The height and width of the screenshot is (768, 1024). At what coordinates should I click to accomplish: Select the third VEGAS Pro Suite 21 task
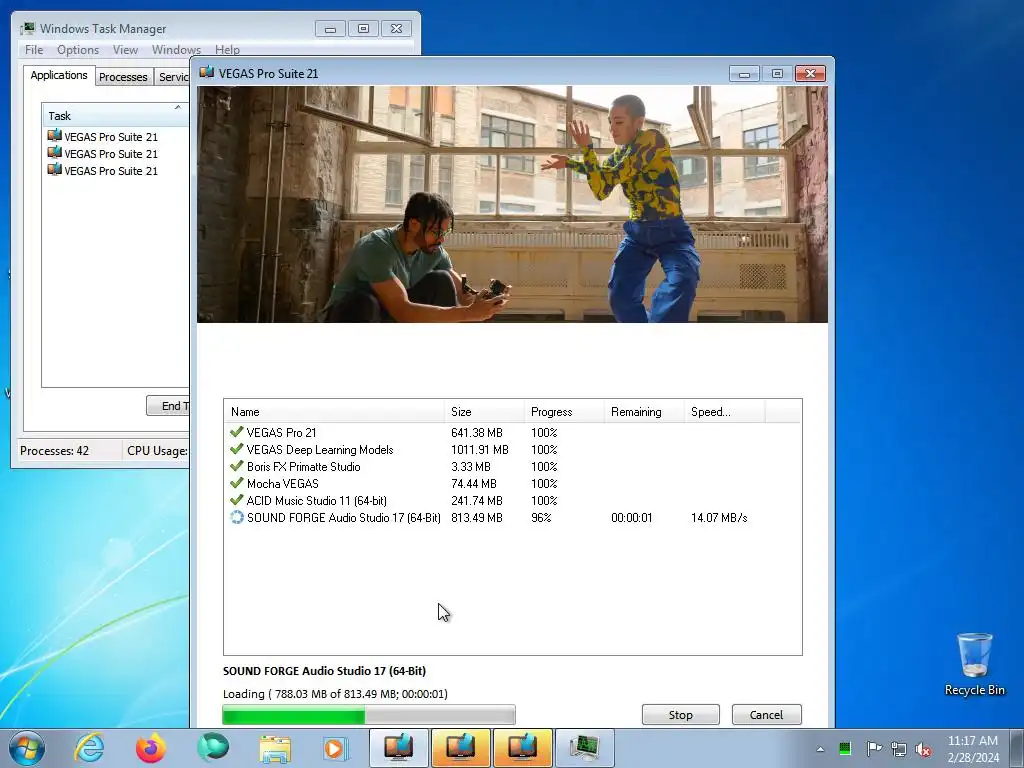coord(111,170)
